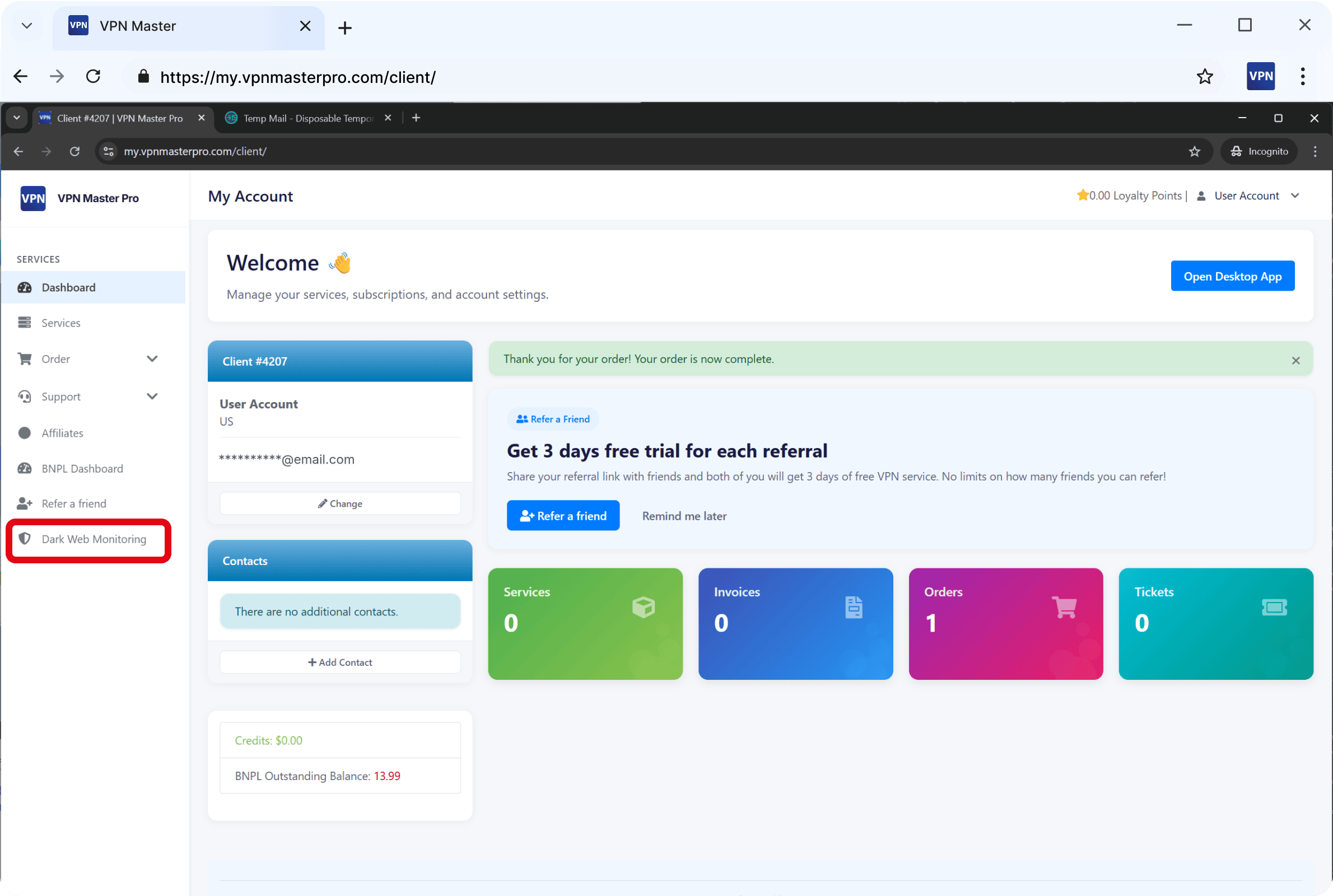
Task: Click the Open Desktop App button
Action: tap(1232, 277)
